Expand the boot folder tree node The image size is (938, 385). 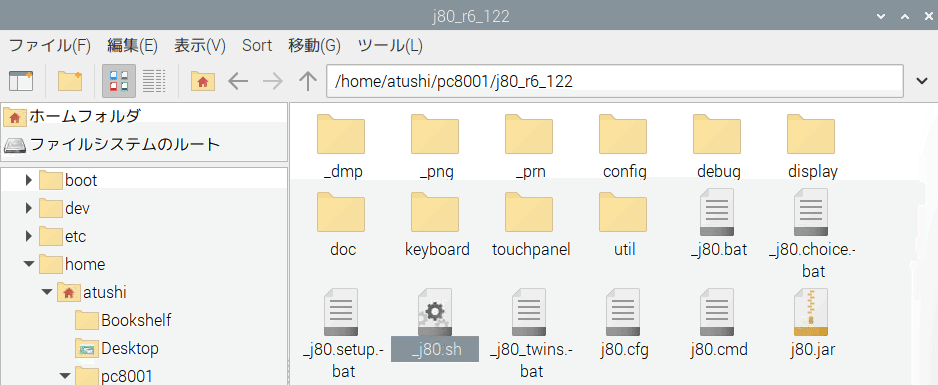click(28, 180)
